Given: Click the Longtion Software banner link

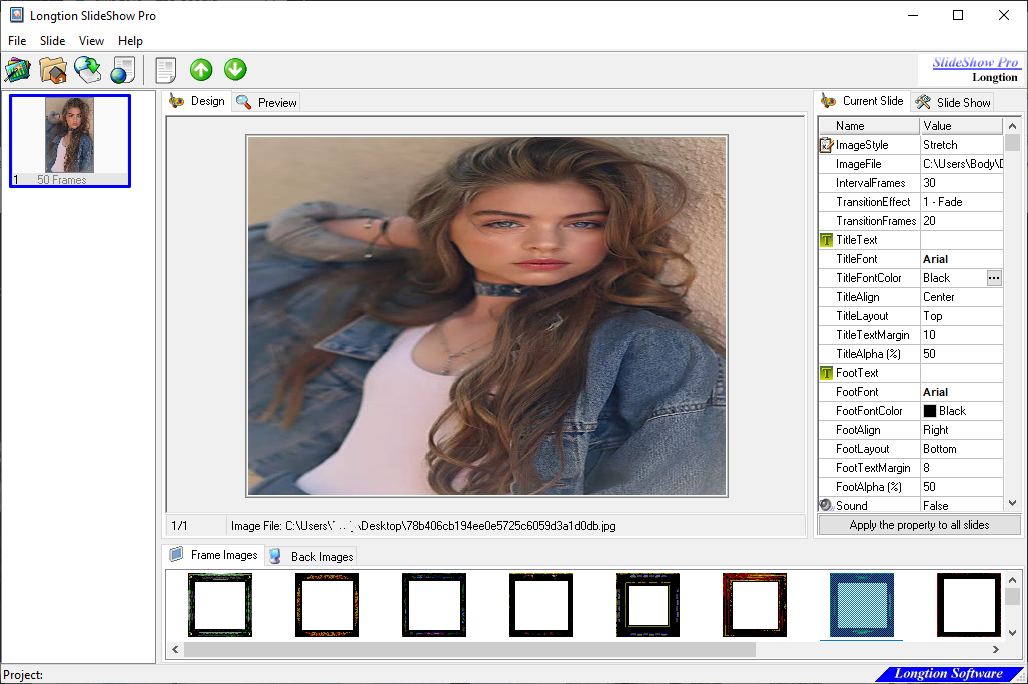Looking at the screenshot, I should 949,674.
